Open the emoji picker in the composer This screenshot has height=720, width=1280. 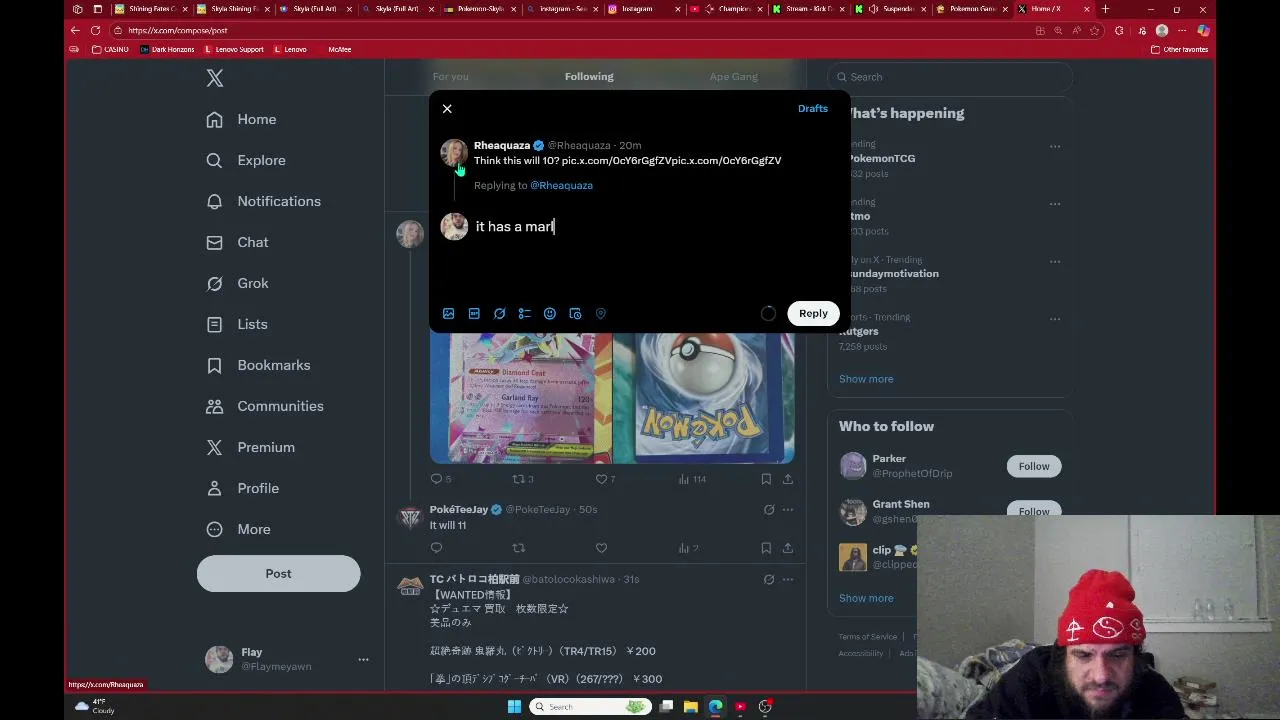550,313
